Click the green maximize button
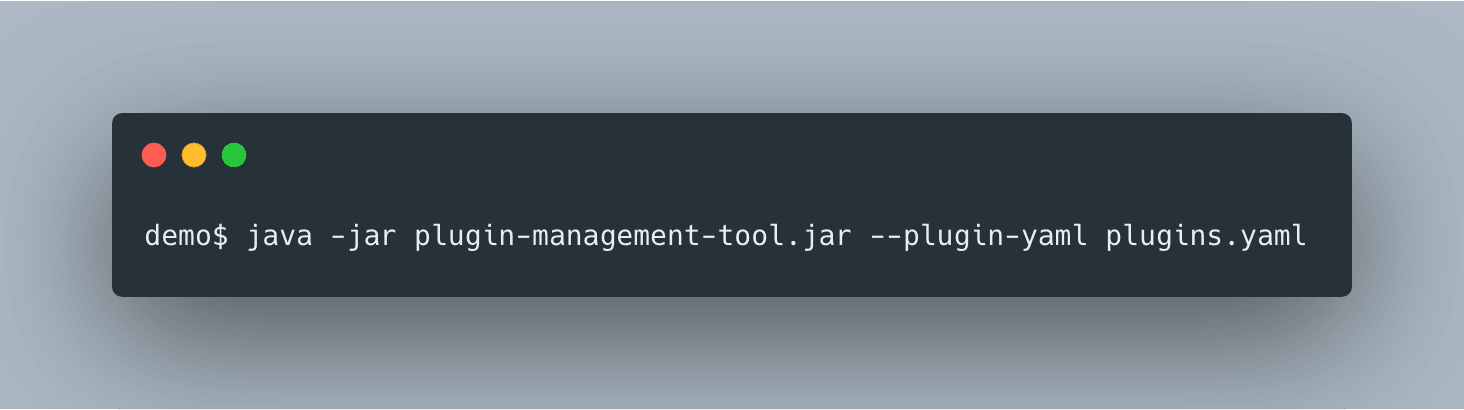 point(234,155)
